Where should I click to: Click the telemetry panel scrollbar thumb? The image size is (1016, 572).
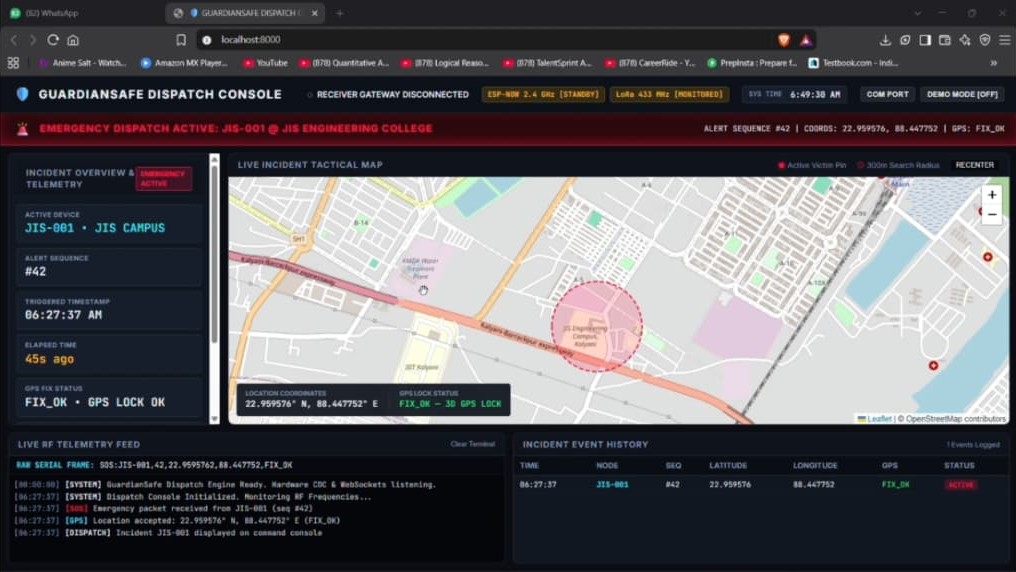[x=214, y=254]
